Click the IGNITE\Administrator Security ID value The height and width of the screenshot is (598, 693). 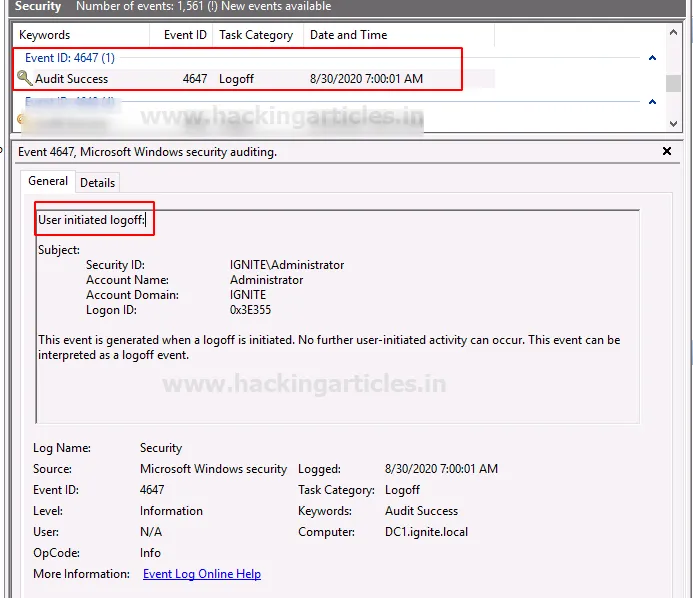click(287, 265)
